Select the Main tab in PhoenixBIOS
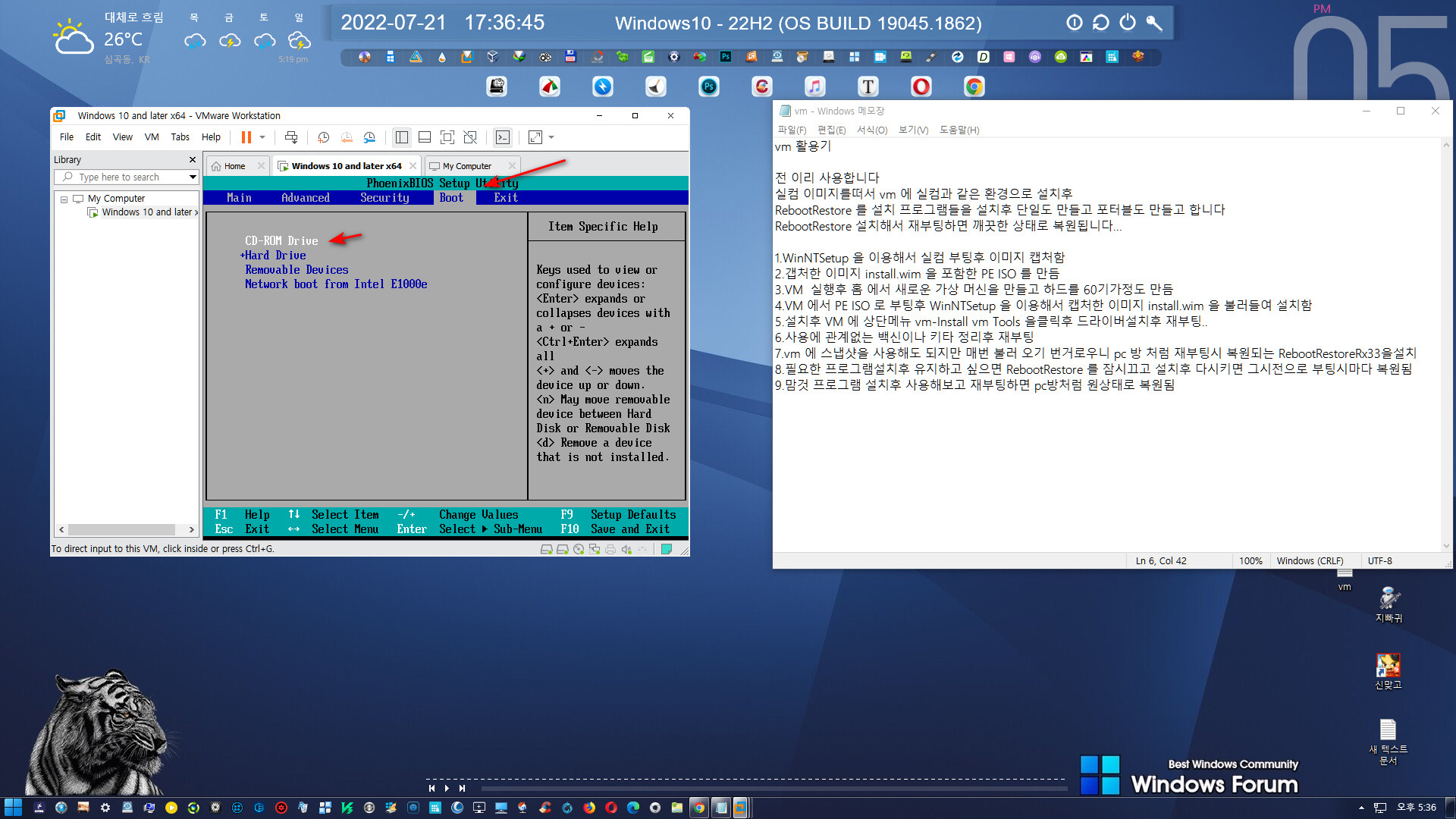This screenshot has width=1456, height=819. coord(239,198)
